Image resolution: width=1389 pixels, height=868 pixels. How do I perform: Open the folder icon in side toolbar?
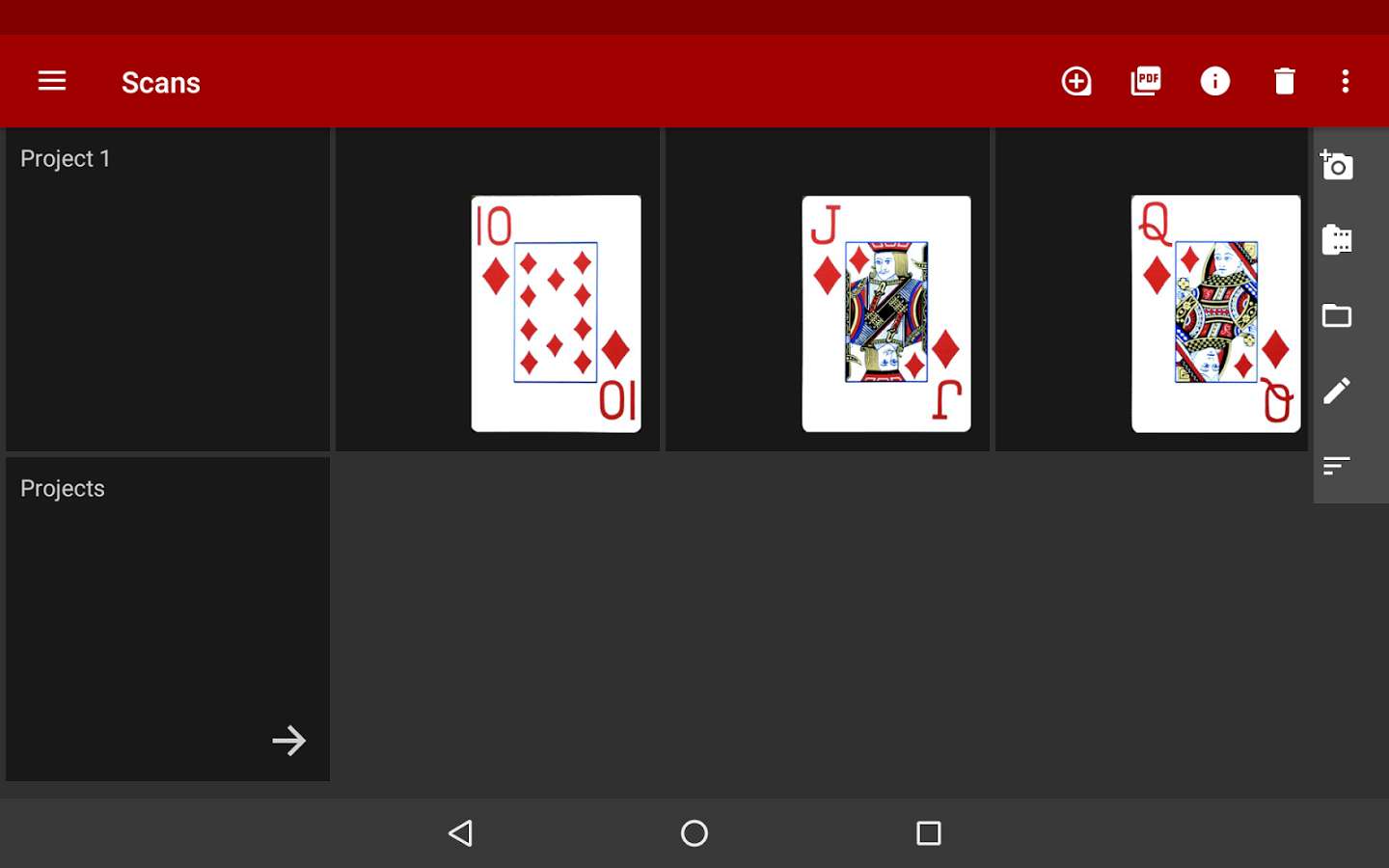(x=1337, y=315)
